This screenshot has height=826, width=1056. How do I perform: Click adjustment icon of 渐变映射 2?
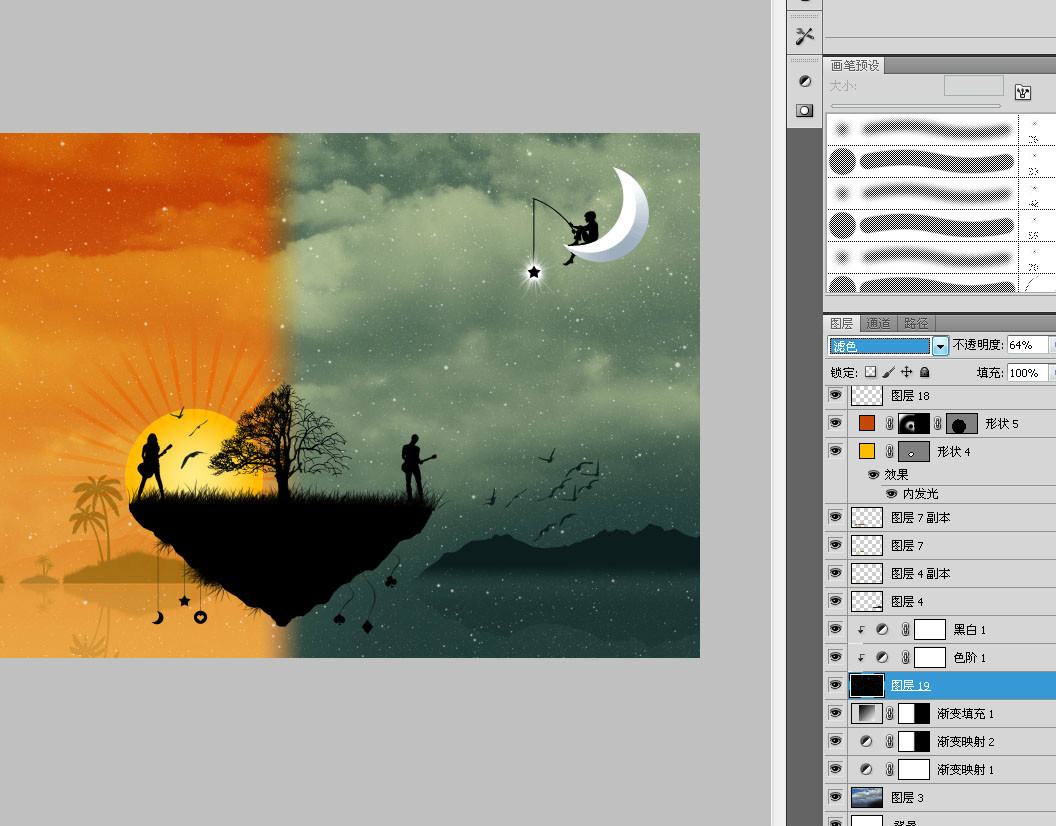pyautogui.click(x=866, y=741)
